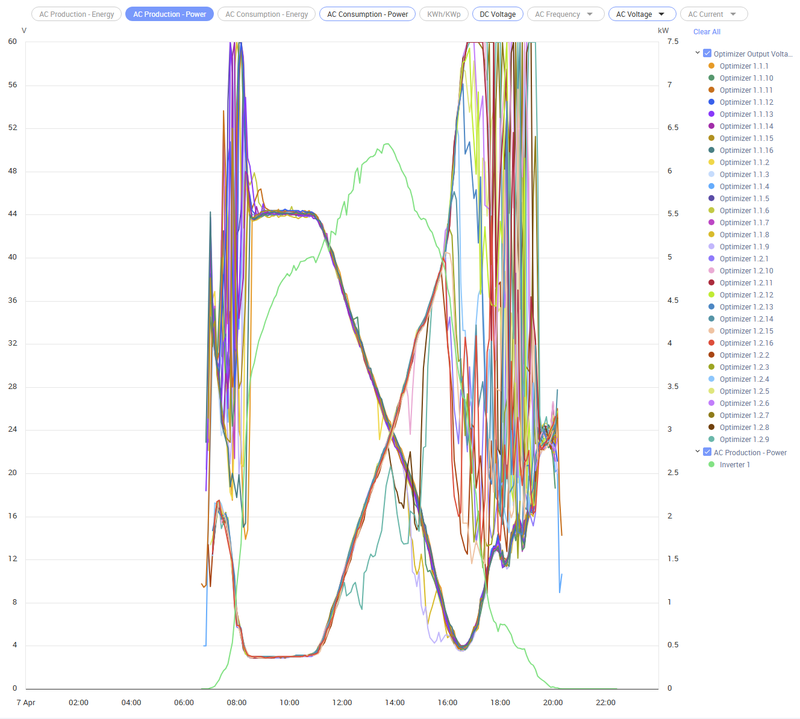Select Optimizer 1.2.11 in the legend

pyautogui.click(x=746, y=283)
